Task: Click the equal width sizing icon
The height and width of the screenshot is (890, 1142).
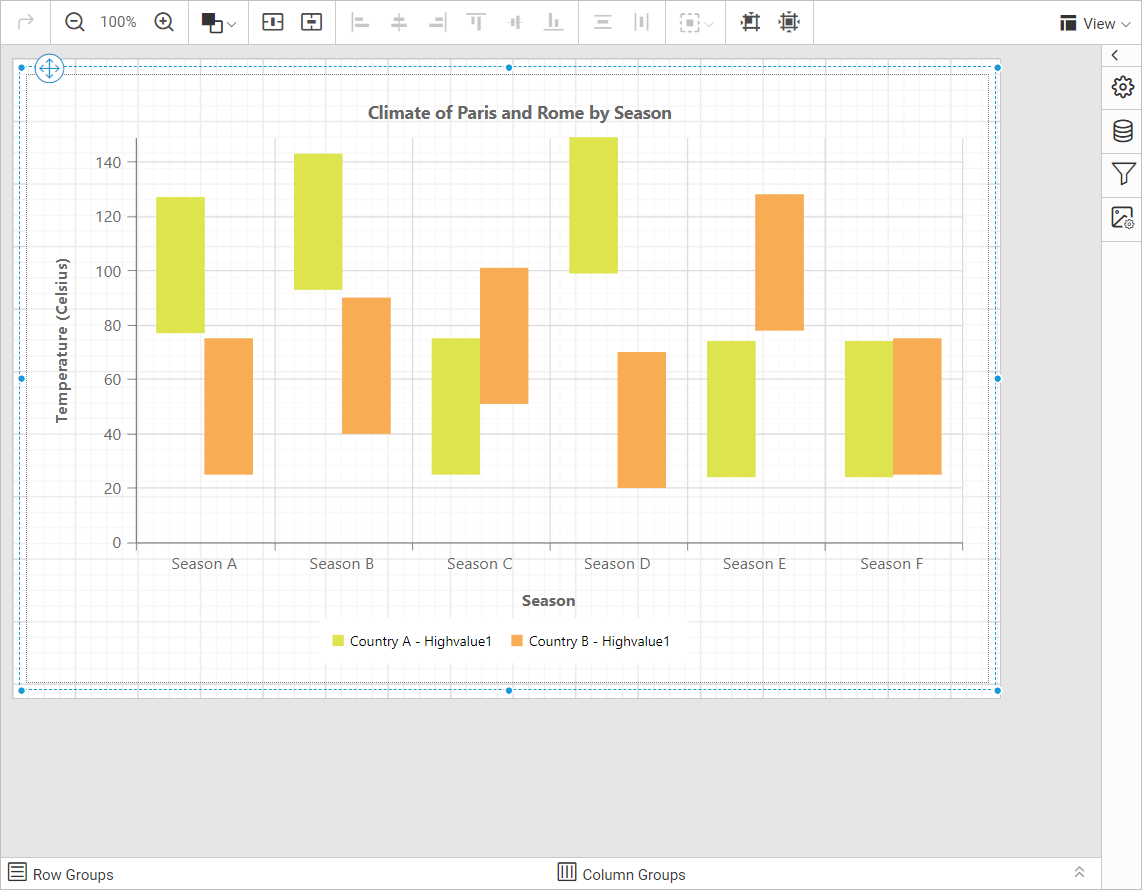Action: [x=272, y=22]
